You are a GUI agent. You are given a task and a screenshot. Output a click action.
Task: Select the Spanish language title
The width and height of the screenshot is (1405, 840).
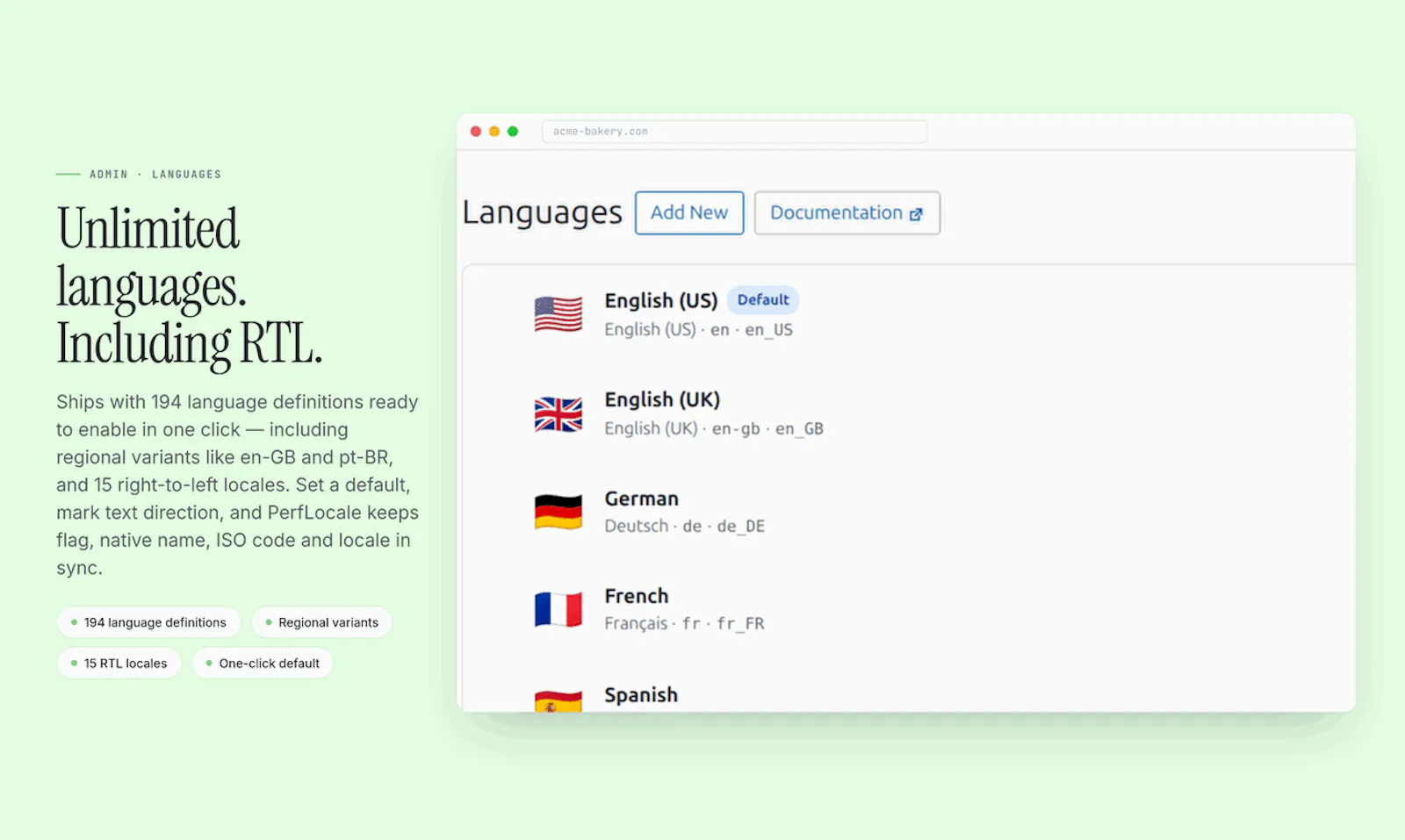(x=641, y=695)
